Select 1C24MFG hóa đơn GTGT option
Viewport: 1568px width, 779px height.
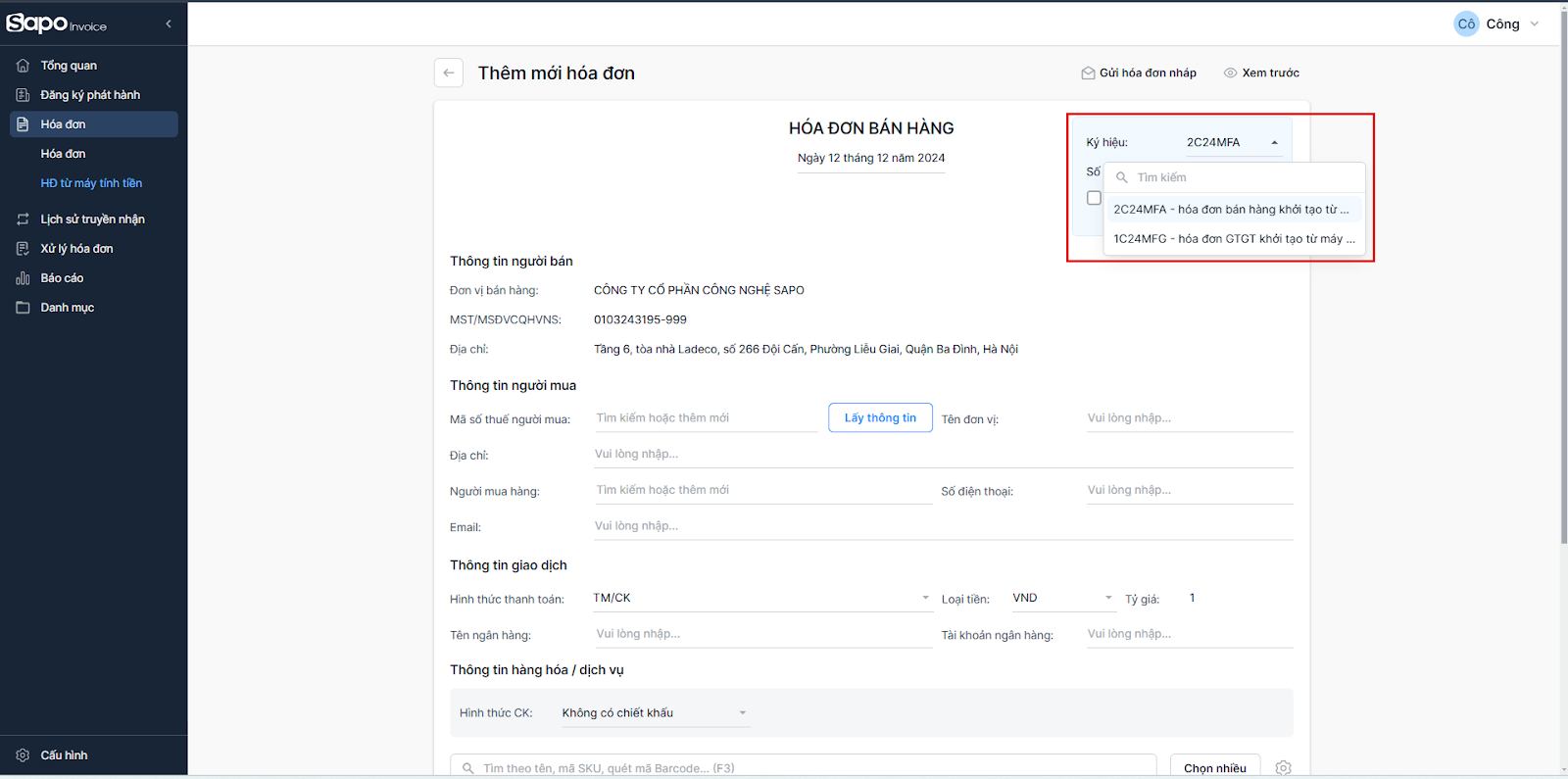coord(1235,239)
